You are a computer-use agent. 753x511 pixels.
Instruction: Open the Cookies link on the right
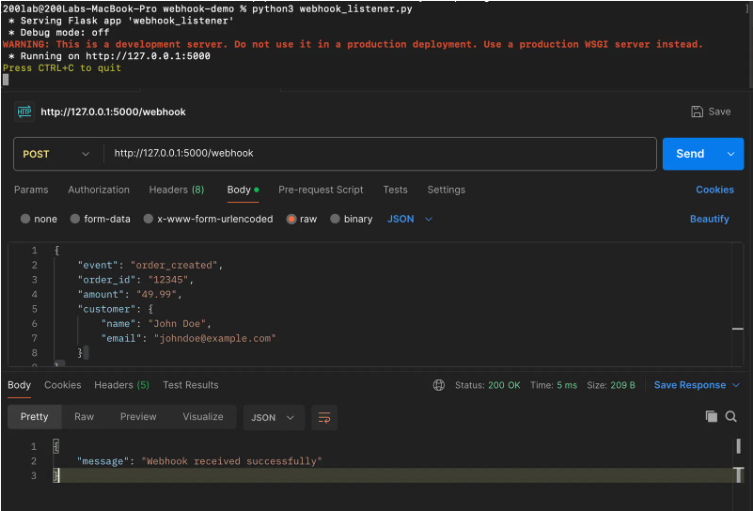pos(715,190)
